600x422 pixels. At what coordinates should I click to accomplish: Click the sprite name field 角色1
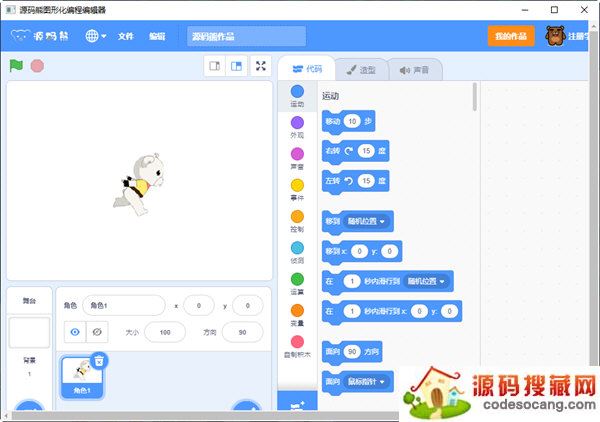pyautogui.click(x=124, y=305)
